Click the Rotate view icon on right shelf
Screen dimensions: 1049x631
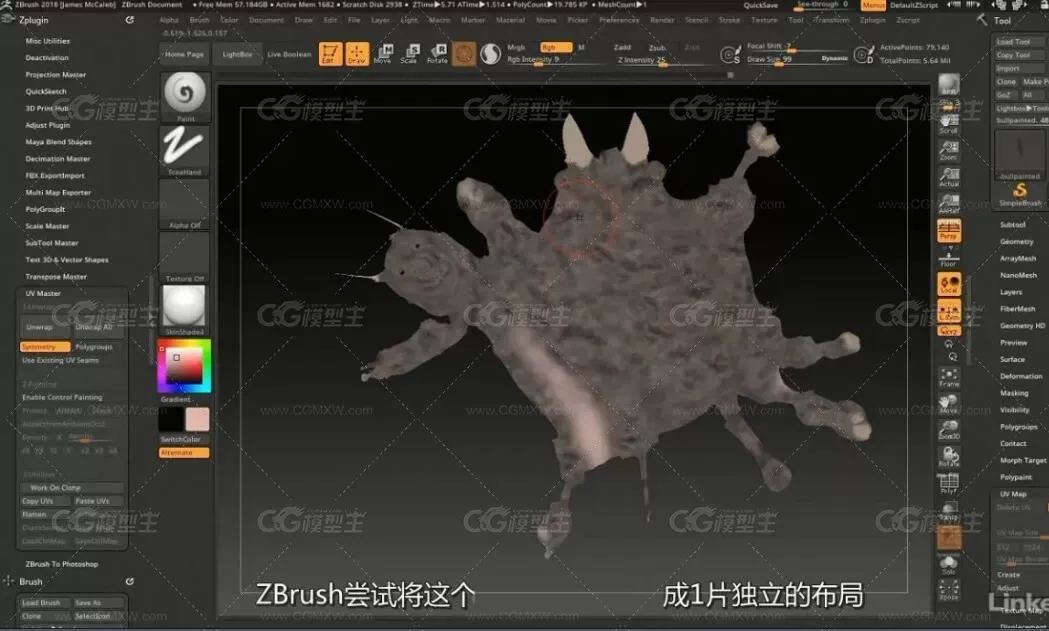pyautogui.click(x=949, y=456)
